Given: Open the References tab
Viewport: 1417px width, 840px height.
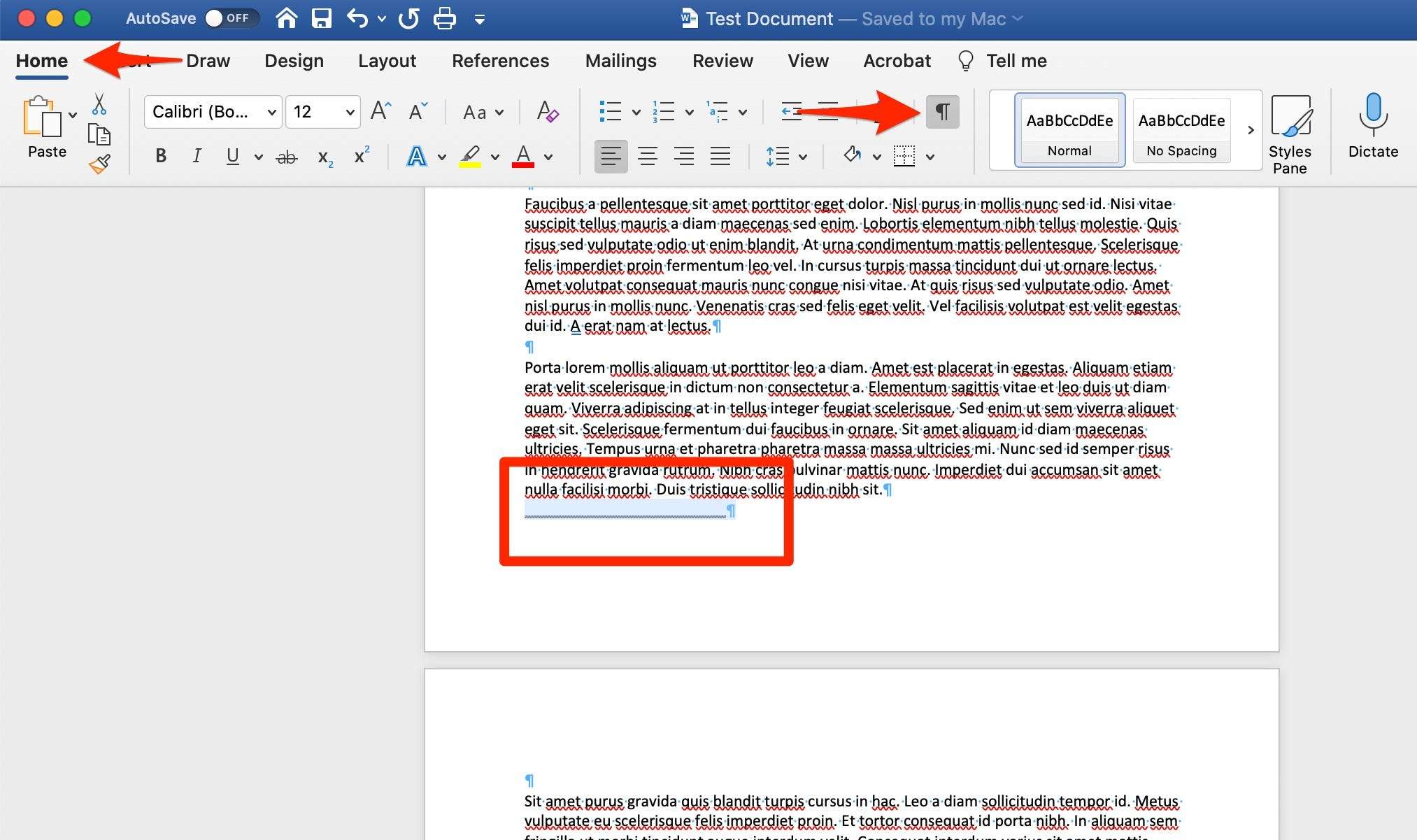Looking at the screenshot, I should tap(500, 60).
